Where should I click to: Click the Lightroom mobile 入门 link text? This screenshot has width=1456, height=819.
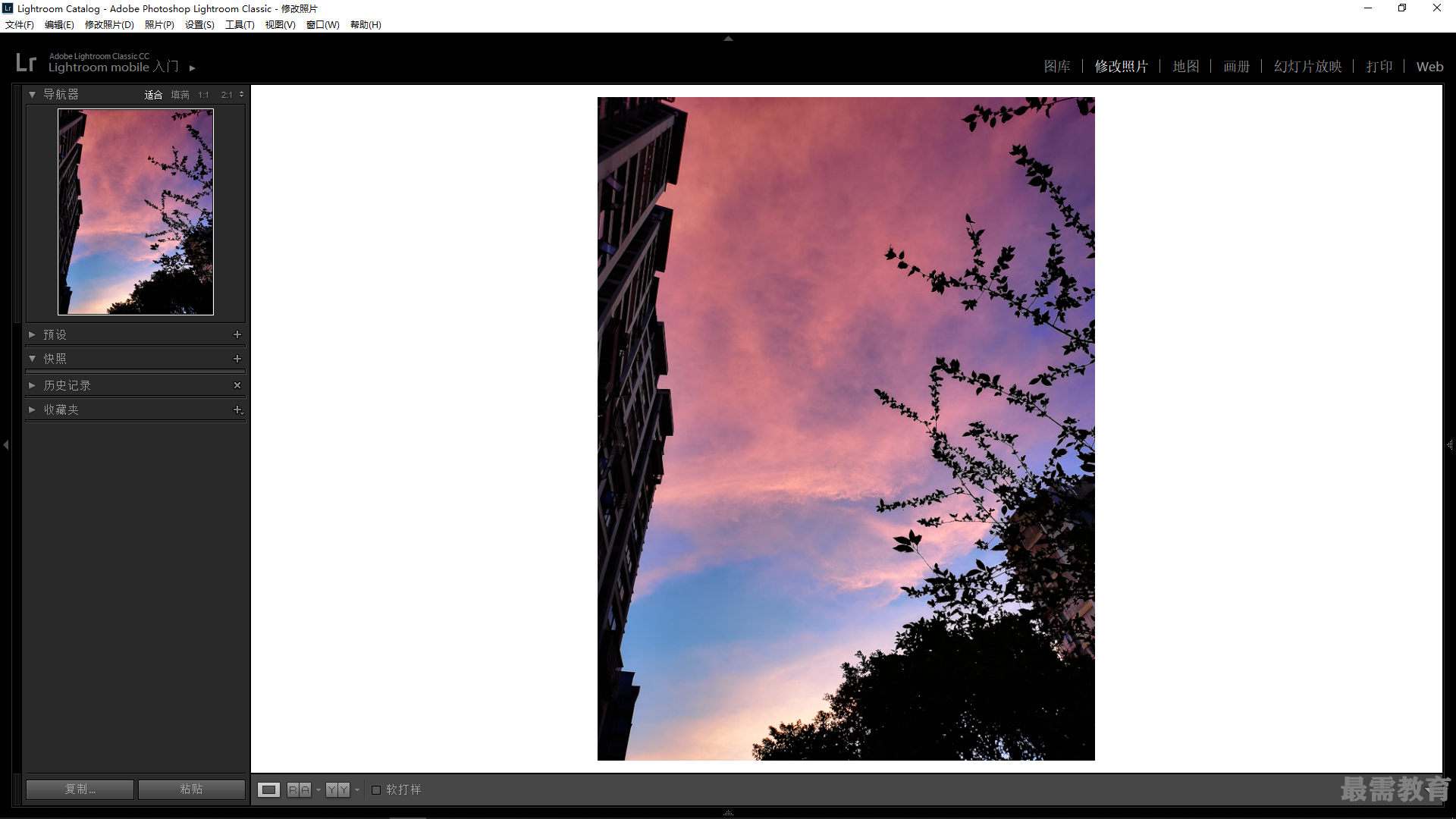pyautogui.click(x=114, y=67)
